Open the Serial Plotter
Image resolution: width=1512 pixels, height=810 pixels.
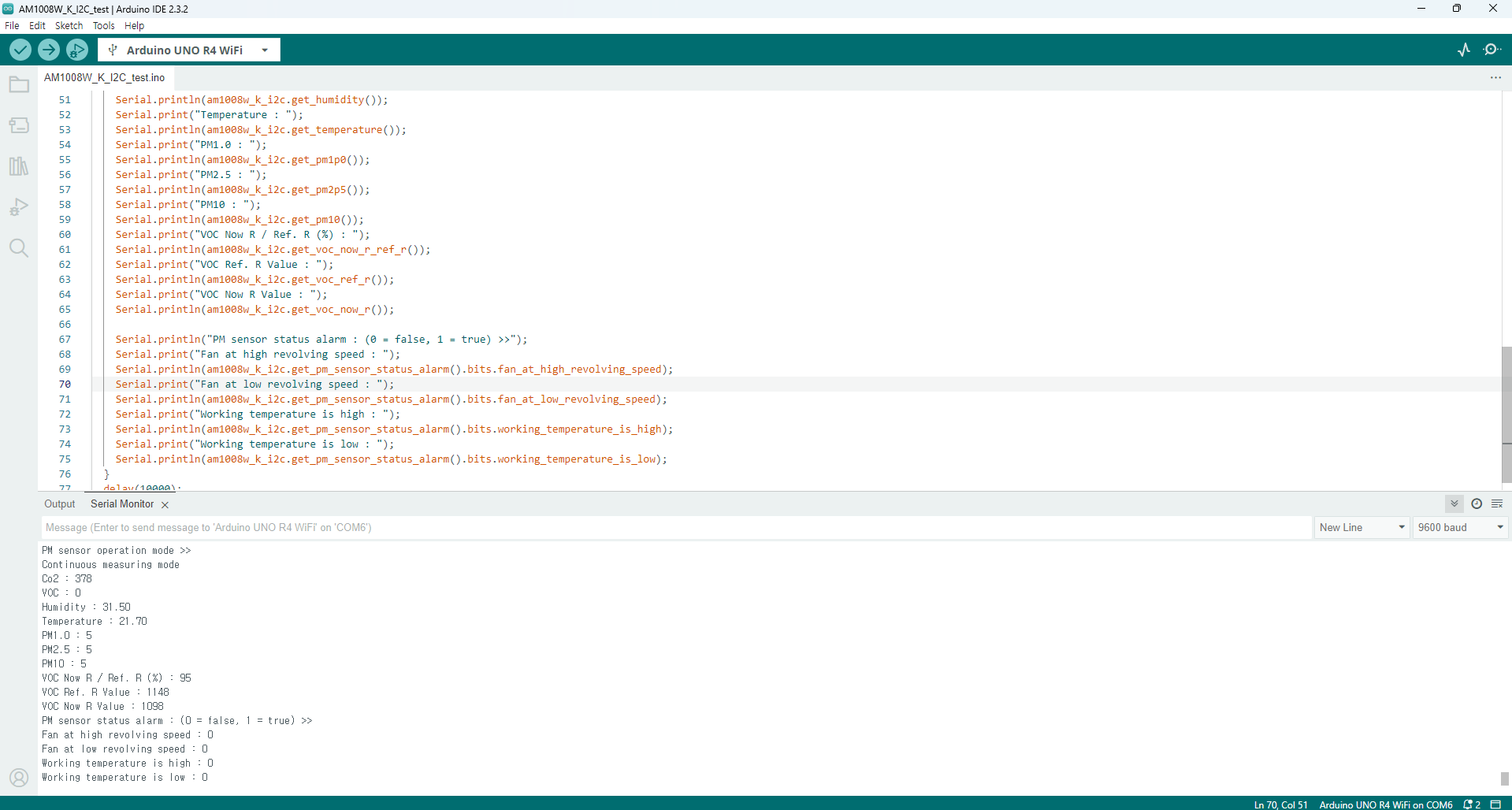pyautogui.click(x=1464, y=50)
